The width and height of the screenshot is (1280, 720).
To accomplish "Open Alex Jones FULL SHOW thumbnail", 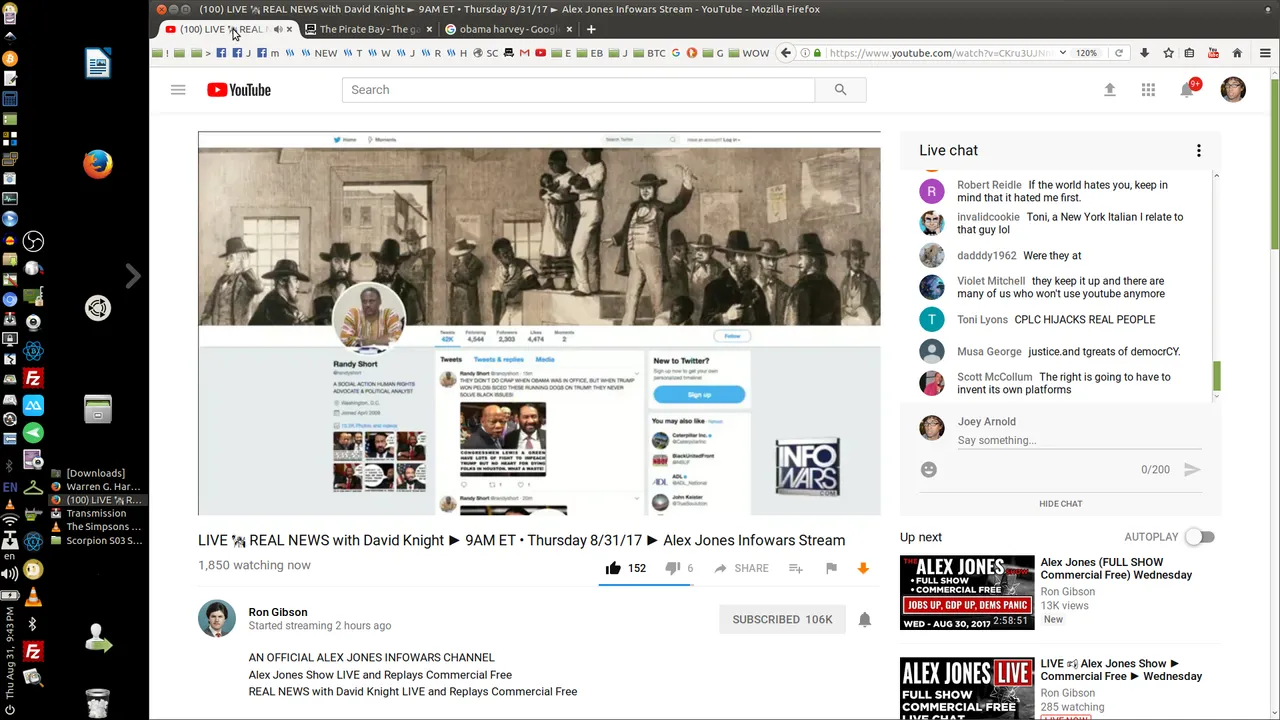I will point(967,592).
